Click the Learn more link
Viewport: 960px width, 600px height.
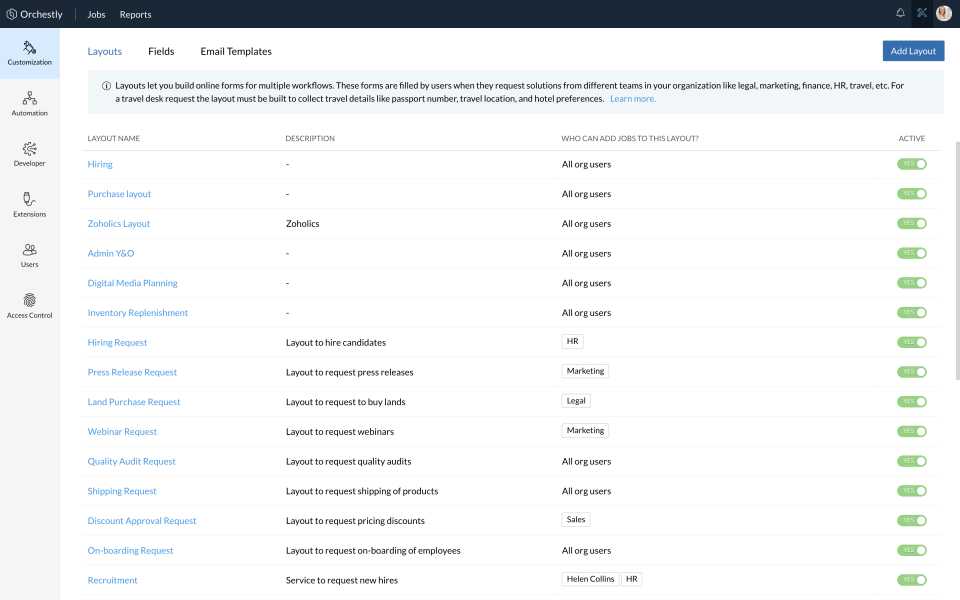pos(633,99)
